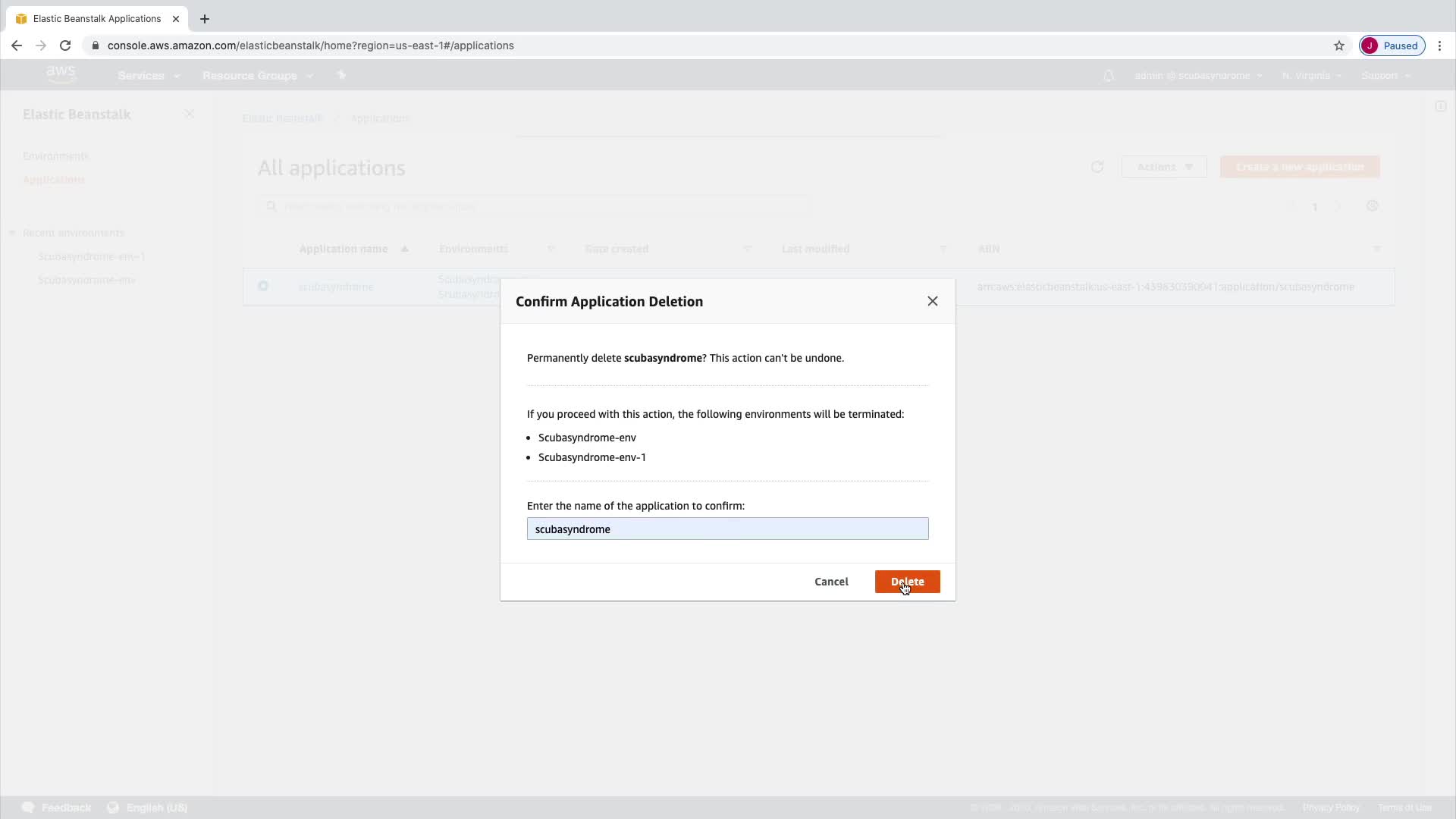The width and height of the screenshot is (1456, 819).
Task: Open the Actions dropdown
Action: pos(1163,167)
